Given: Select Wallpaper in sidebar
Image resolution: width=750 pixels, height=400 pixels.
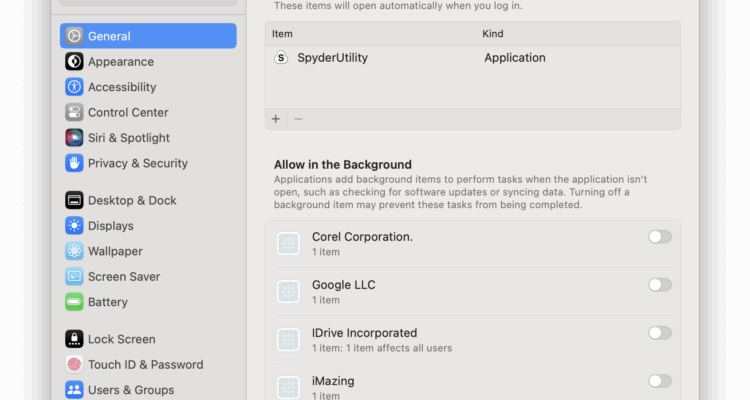Looking at the screenshot, I should [x=148, y=251].
